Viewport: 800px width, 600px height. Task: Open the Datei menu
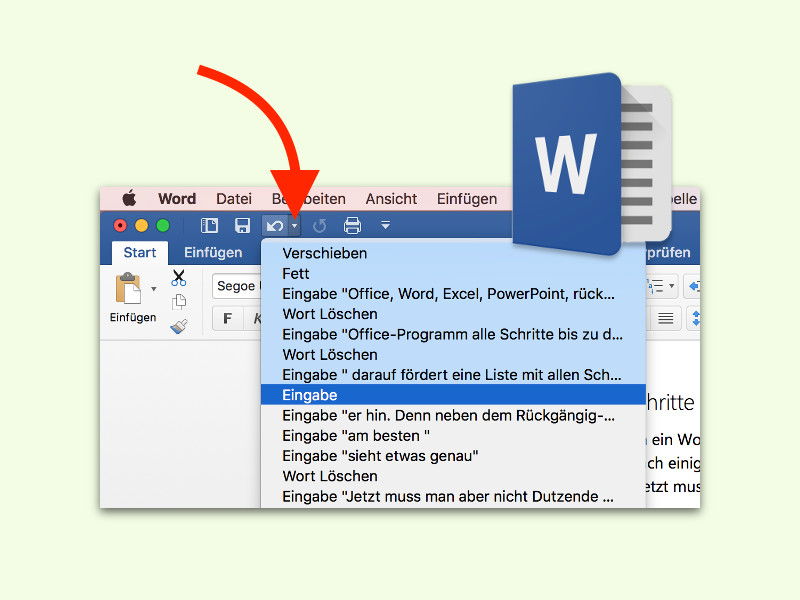point(234,198)
